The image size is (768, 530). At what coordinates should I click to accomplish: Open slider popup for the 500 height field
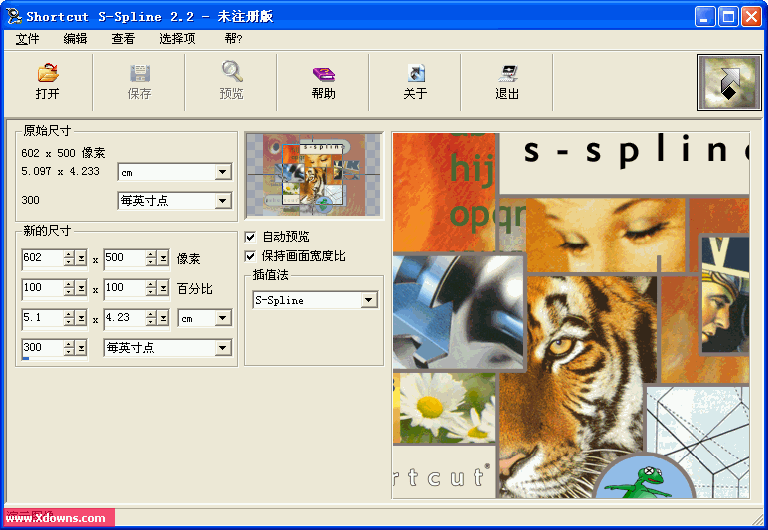163,258
